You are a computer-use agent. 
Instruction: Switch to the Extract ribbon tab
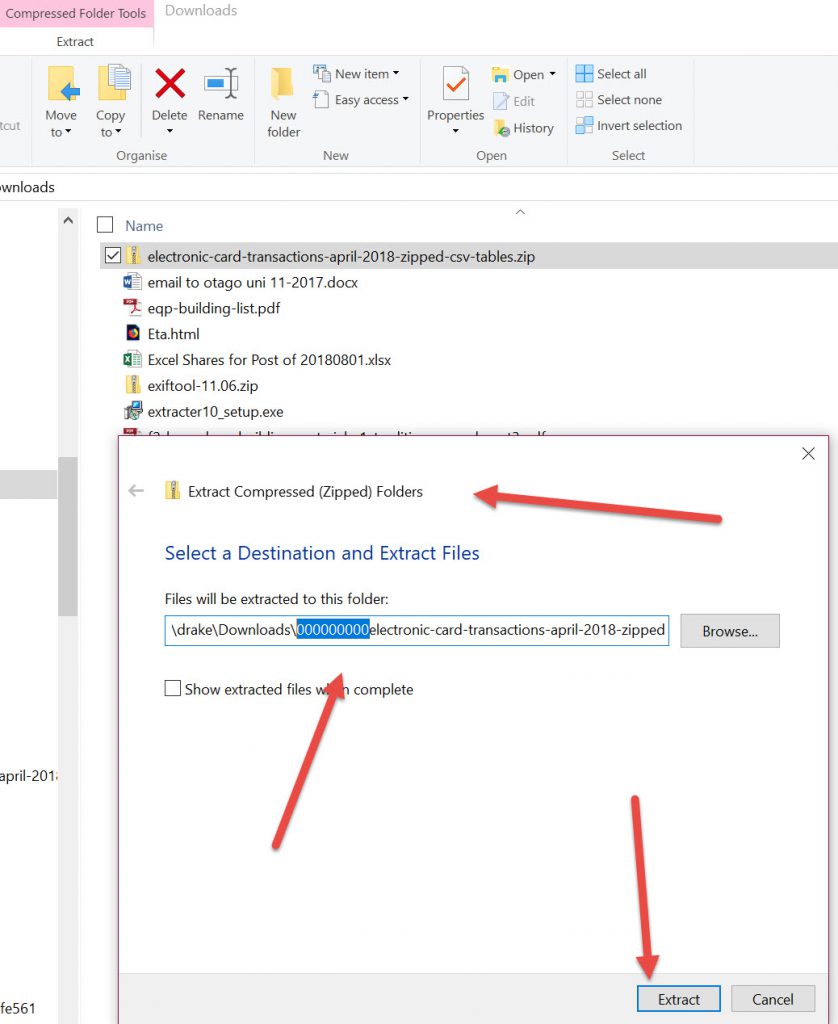(x=75, y=42)
